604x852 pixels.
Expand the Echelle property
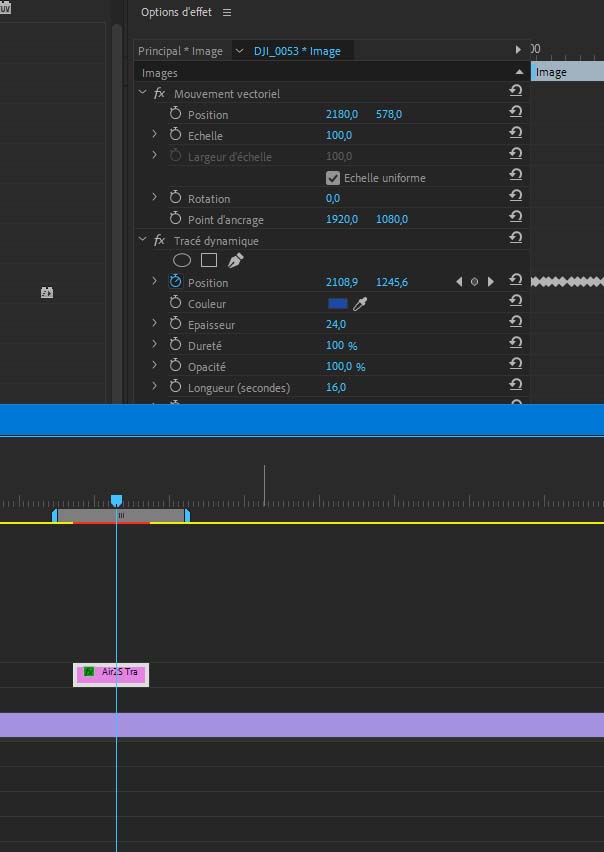click(154, 135)
